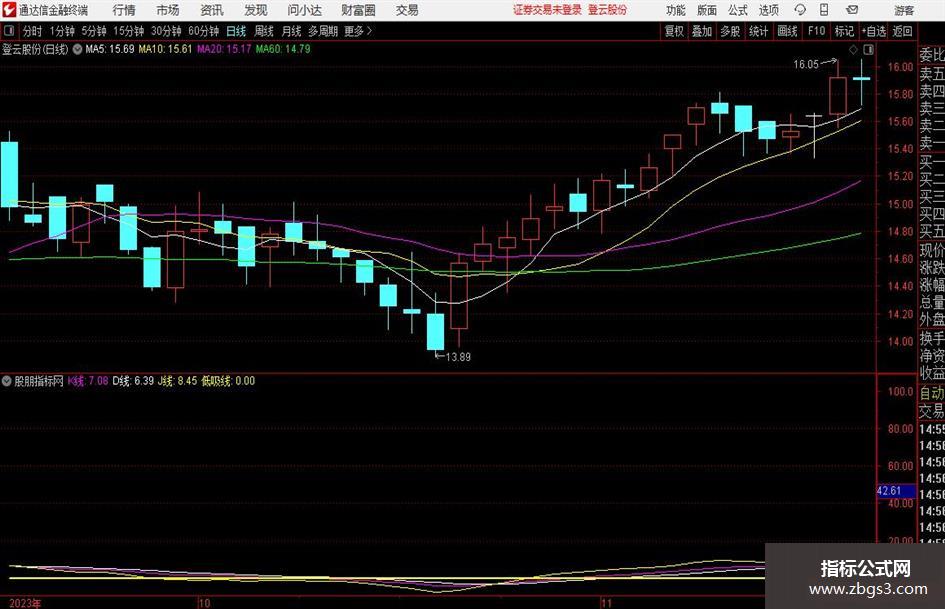Click the 登云股份(日线) chart title

click(35, 49)
